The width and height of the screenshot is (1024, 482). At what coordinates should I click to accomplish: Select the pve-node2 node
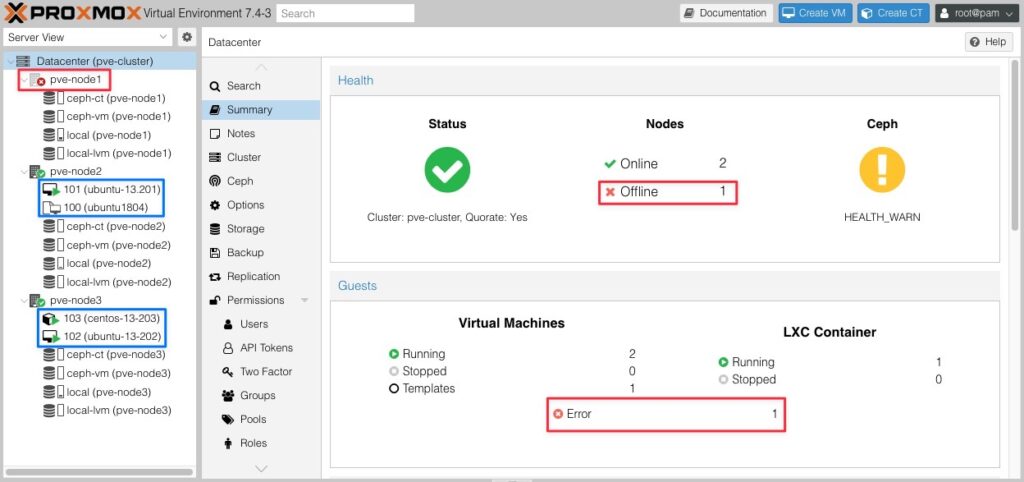pyautogui.click(x=67, y=172)
